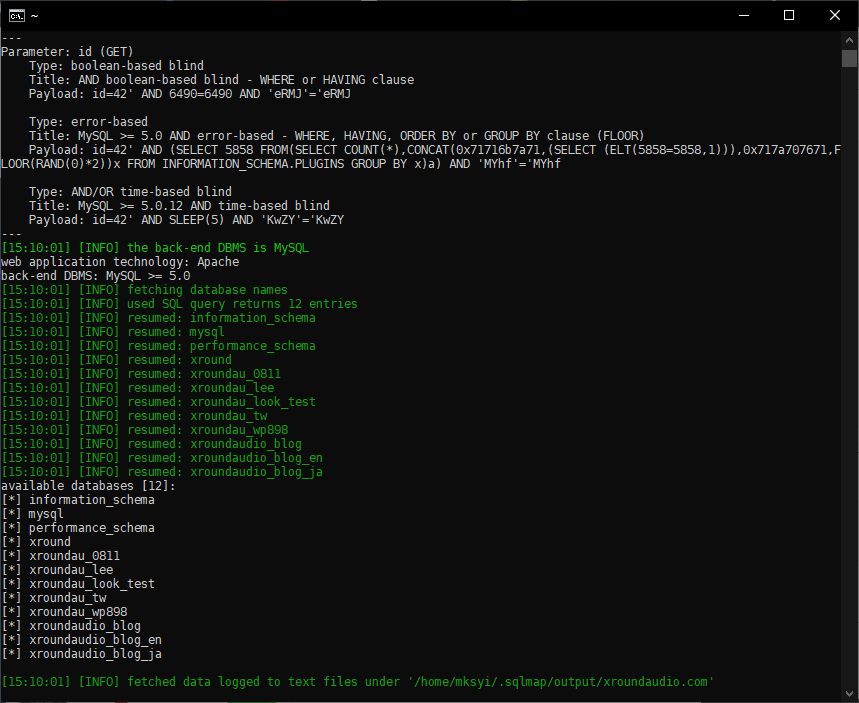This screenshot has height=703, width=859.
Task: Click the error-based FLOOR title line
Action: [336, 136]
